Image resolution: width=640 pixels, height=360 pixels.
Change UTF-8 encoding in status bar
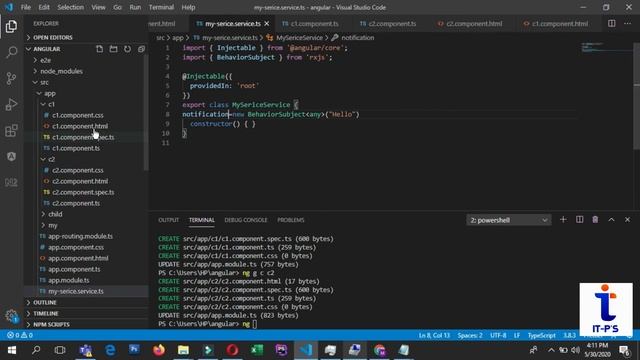[x=498, y=335]
